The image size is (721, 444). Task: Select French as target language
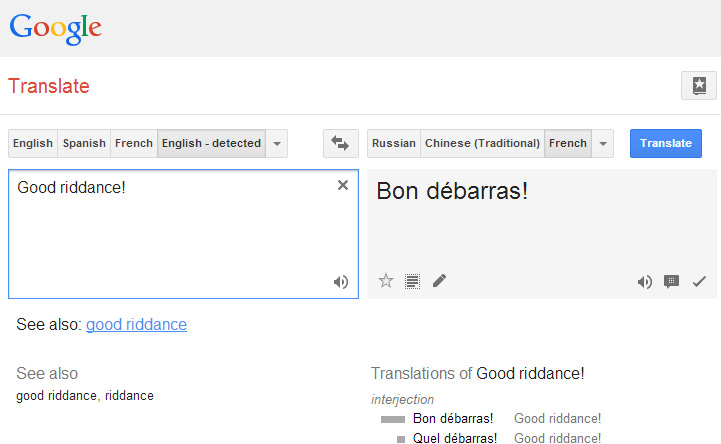tap(568, 143)
